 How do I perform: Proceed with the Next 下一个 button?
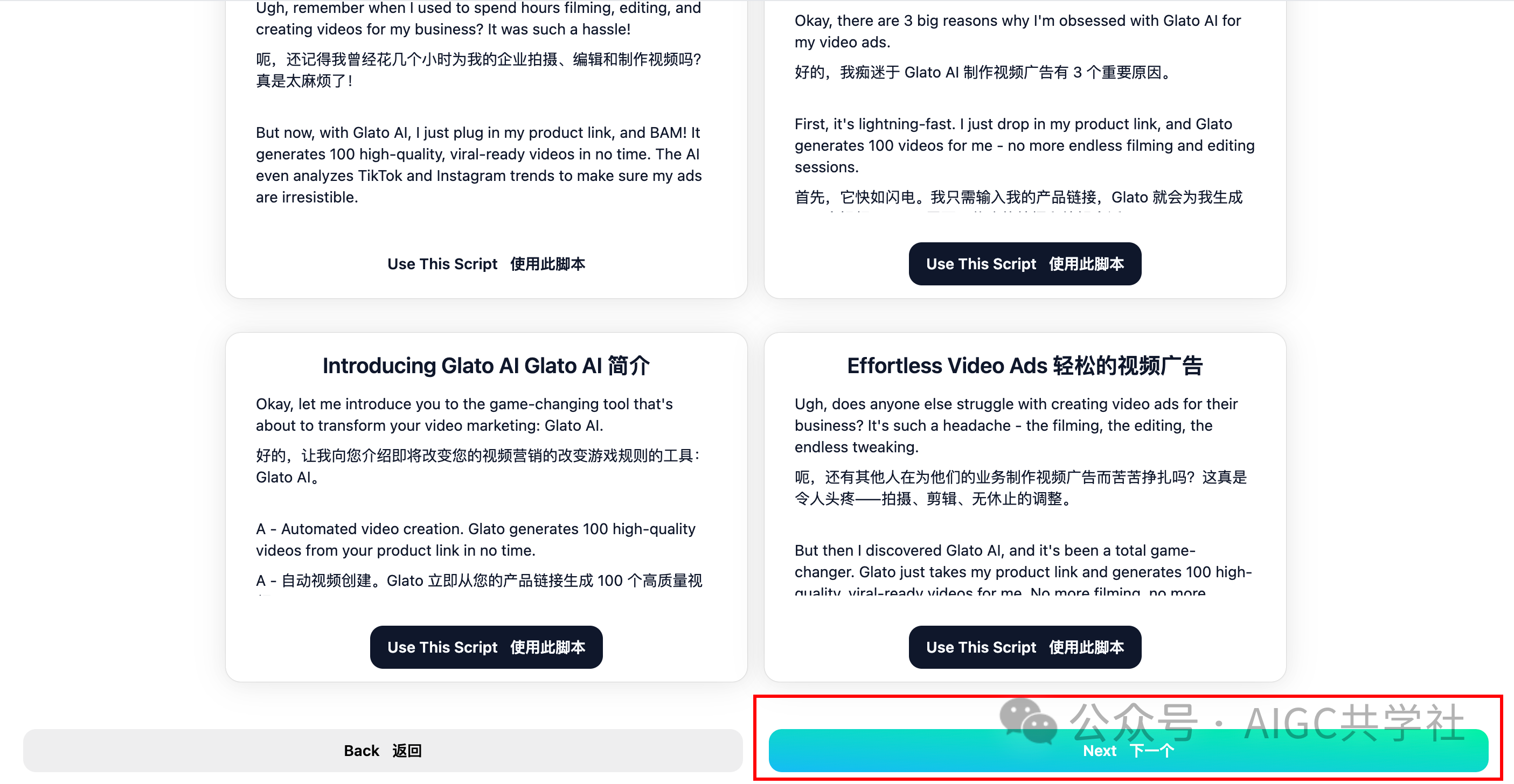1128,751
